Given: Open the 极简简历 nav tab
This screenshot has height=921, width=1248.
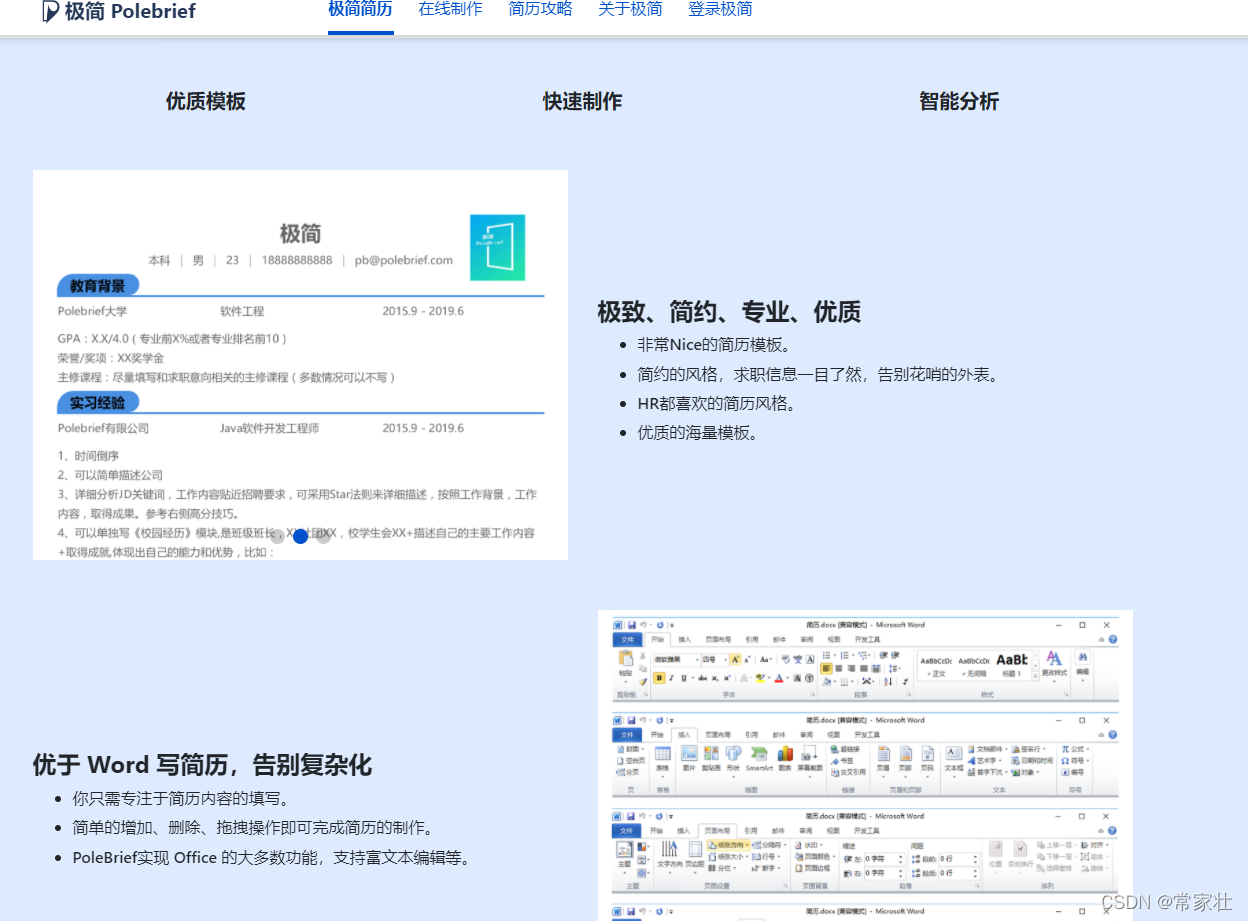Looking at the screenshot, I should (360, 10).
